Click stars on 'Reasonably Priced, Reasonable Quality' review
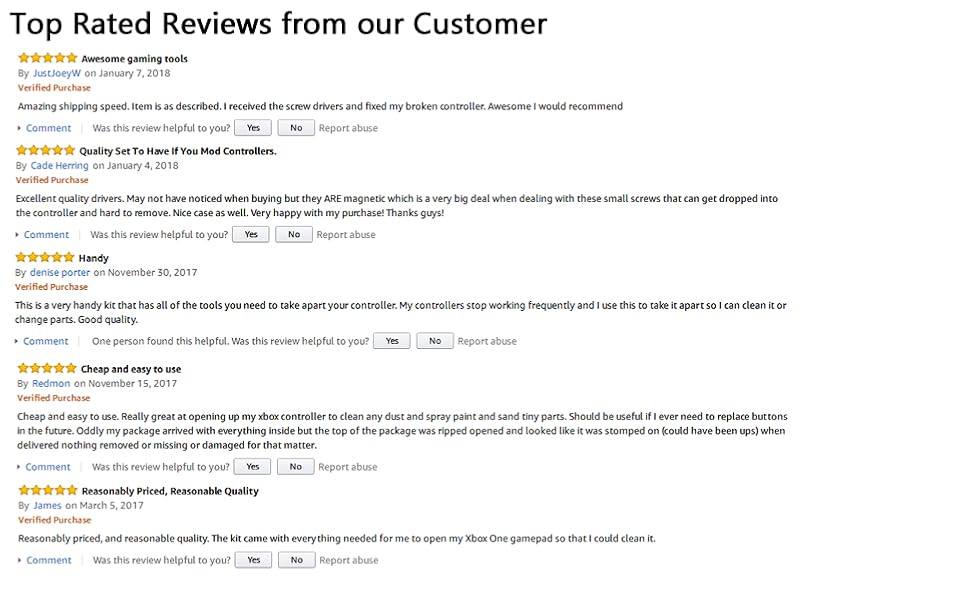Screen dimensions: 959x600 coord(47,490)
